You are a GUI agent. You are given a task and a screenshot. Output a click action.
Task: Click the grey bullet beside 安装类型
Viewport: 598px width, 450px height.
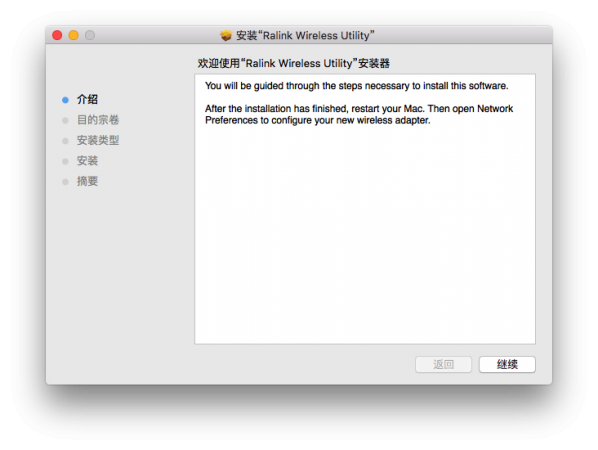(x=65, y=141)
